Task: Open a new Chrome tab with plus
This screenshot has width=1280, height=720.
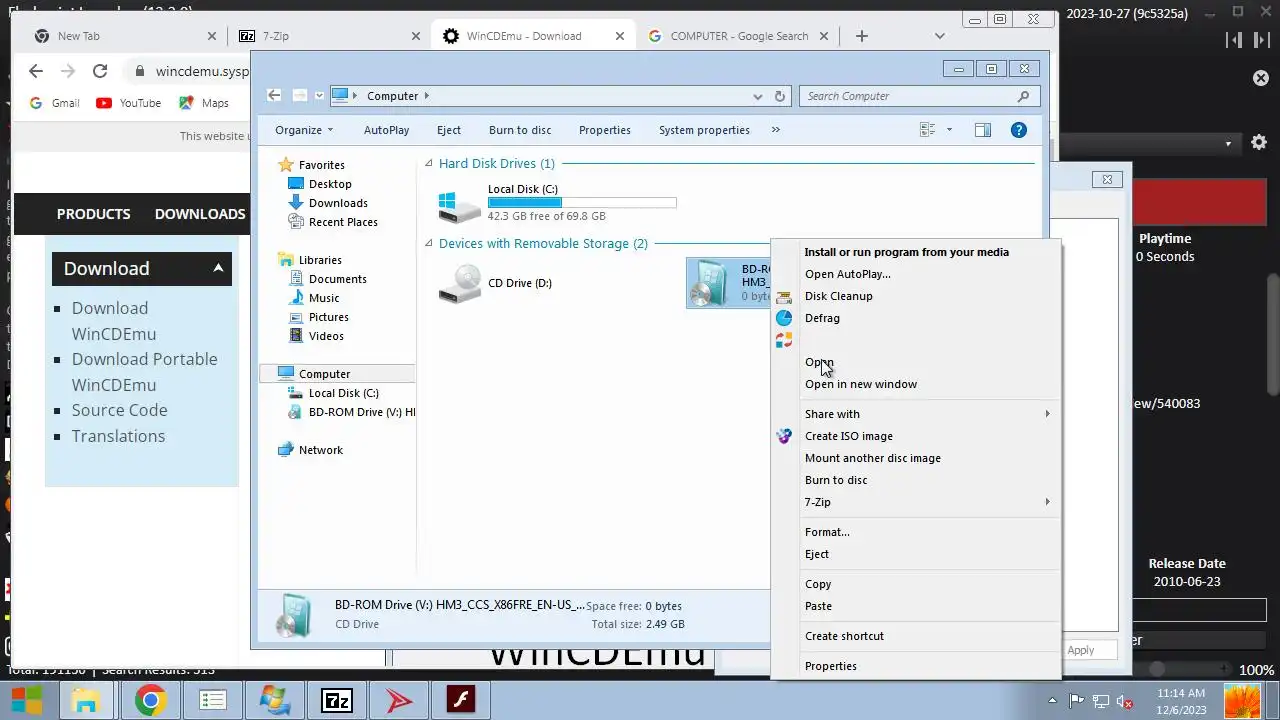Action: pyautogui.click(x=861, y=36)
